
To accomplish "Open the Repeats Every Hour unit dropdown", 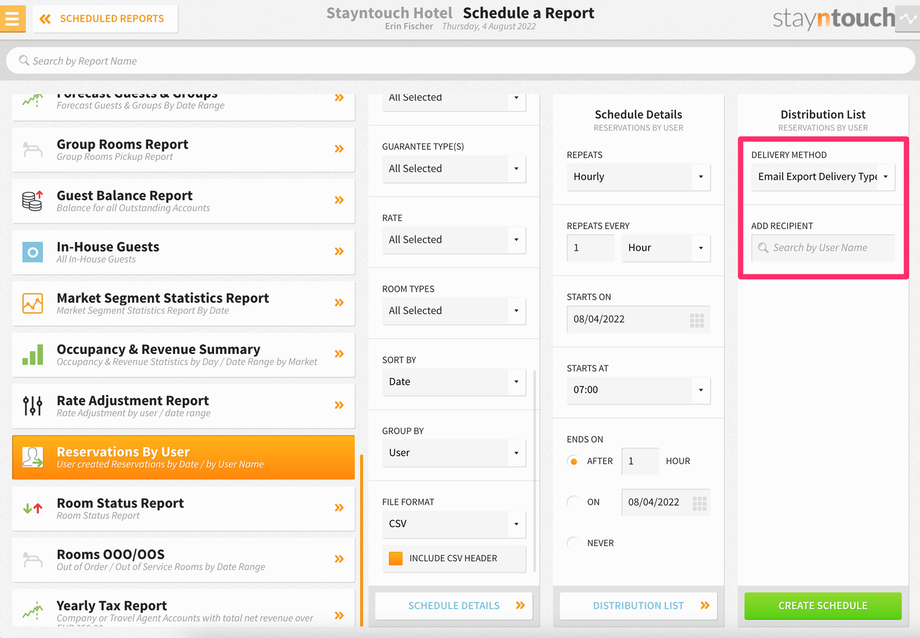I will click(665, 248).
